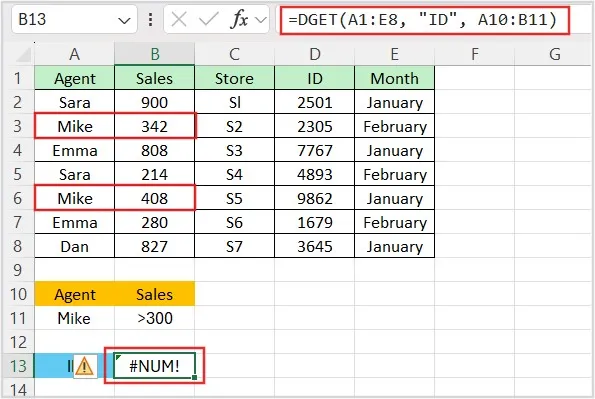The width and height of the screenshot is (595, 399).
Task: Click the 'Store' header cell
Action: pyautogui.click(x=235, y=78)
